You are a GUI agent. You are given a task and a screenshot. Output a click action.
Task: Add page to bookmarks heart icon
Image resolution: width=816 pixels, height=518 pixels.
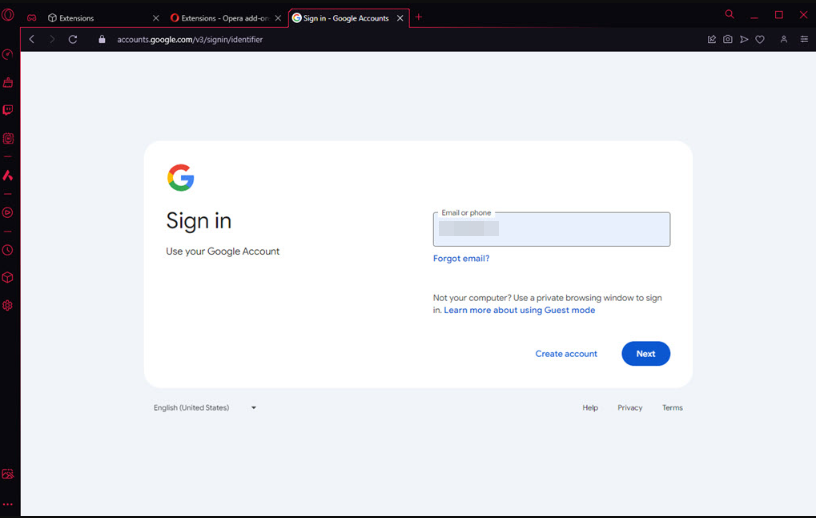760,39
